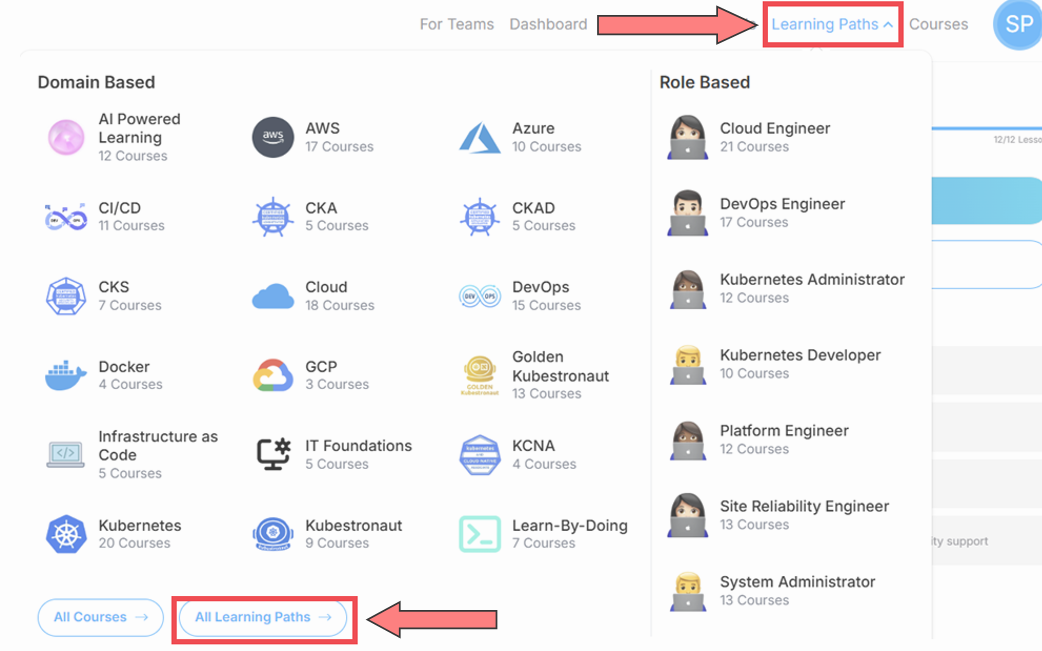The height and width of the screenshot is (651, 1042).
Task: Click the All Courses button
Action: pyautogui.click(x=100, y=617)
